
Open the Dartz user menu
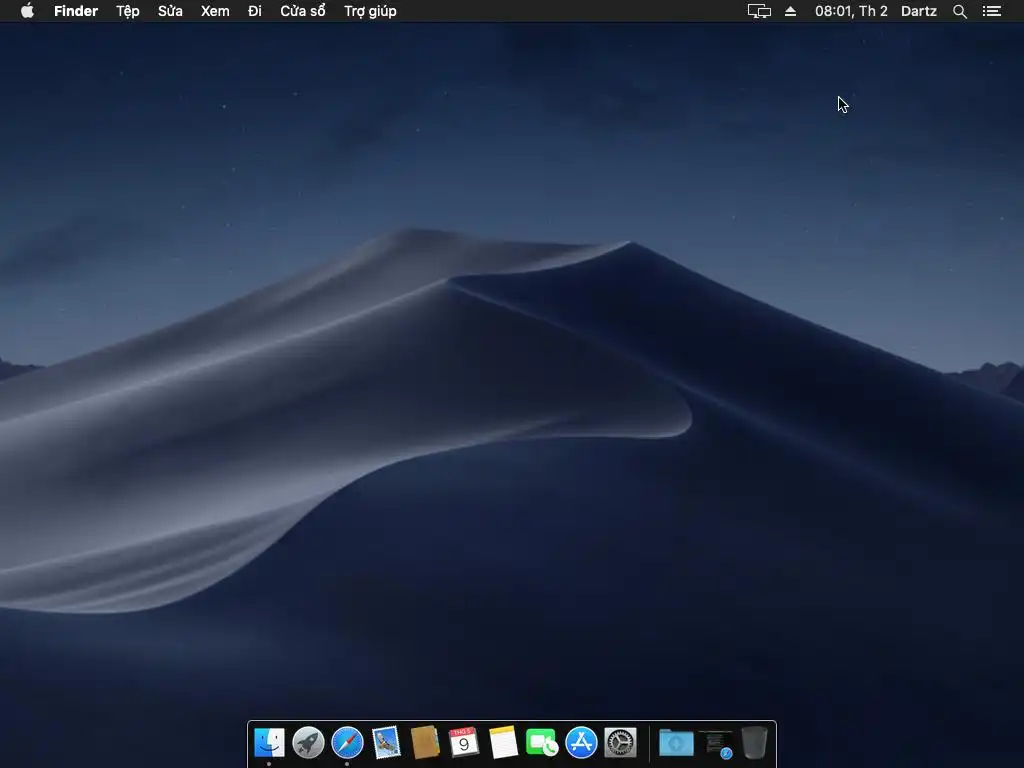[919, 11]
